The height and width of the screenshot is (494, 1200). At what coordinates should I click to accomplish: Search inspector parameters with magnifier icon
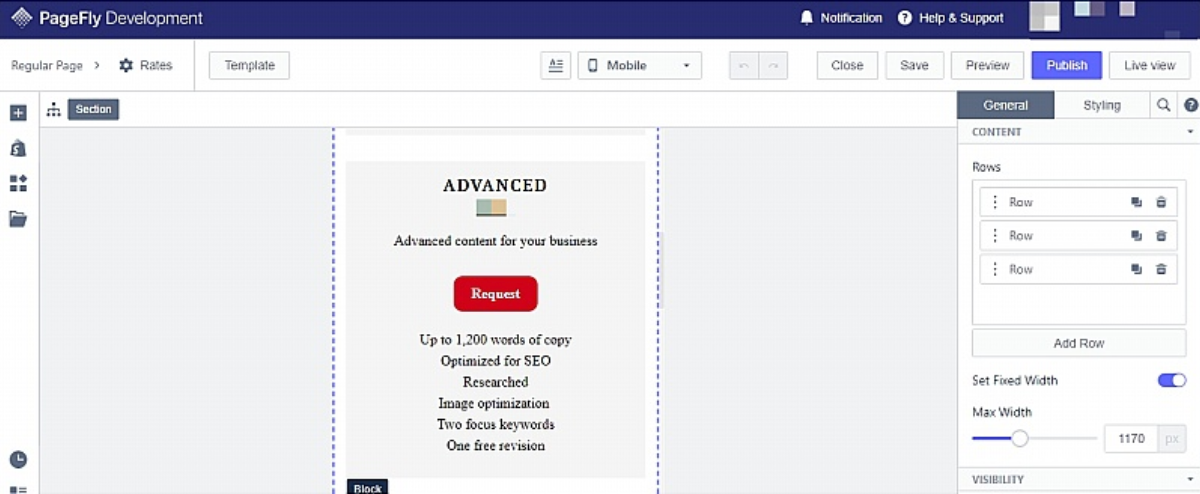(x=1164, y=105)
